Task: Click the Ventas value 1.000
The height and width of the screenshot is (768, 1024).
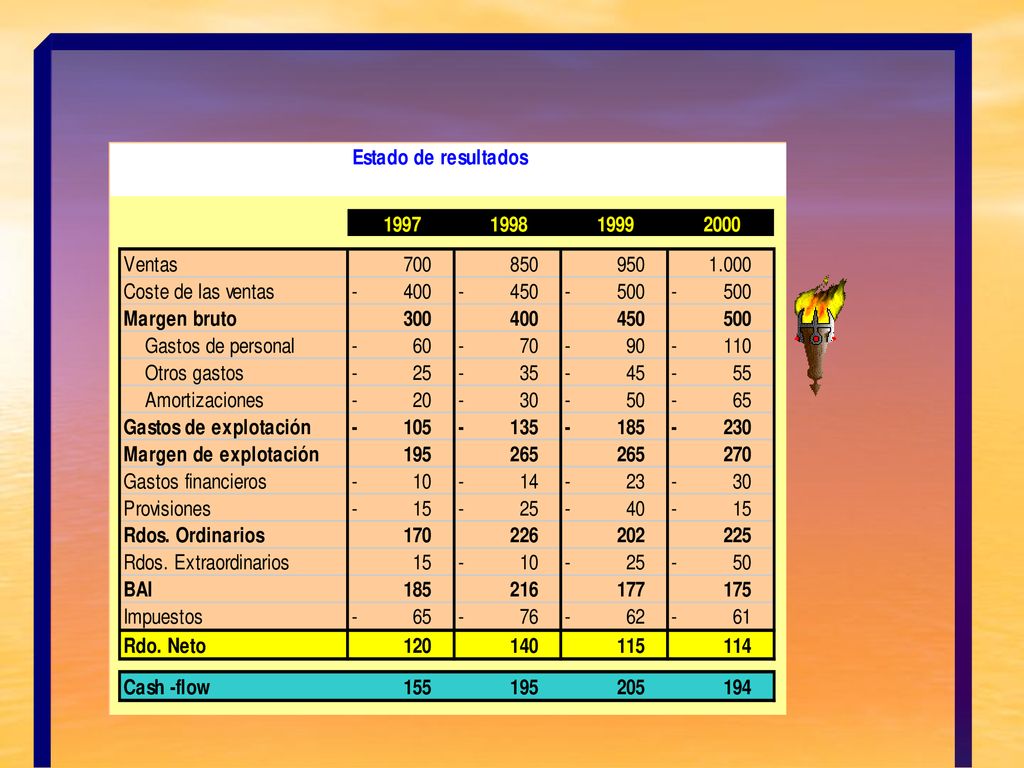Action: click(x=730, y=264)
